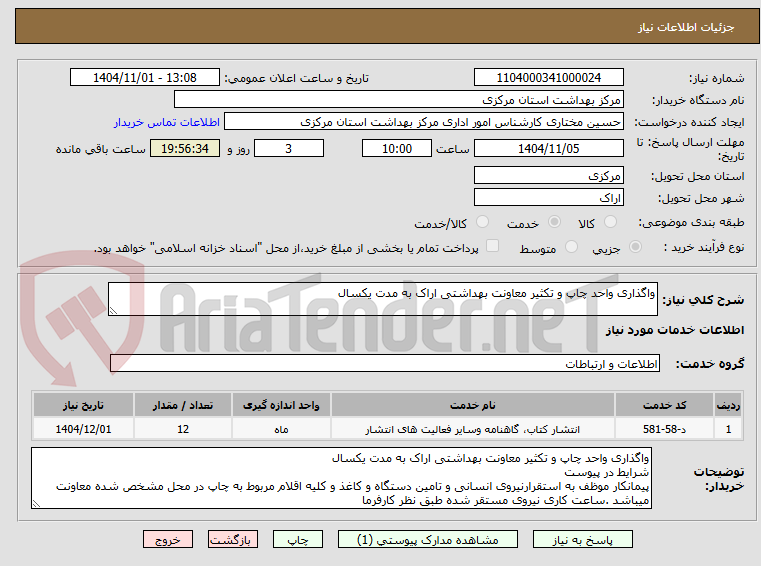Click the delivery city field 'اراک'
Screen dimensions: 761x566
(x=548, y=198)
